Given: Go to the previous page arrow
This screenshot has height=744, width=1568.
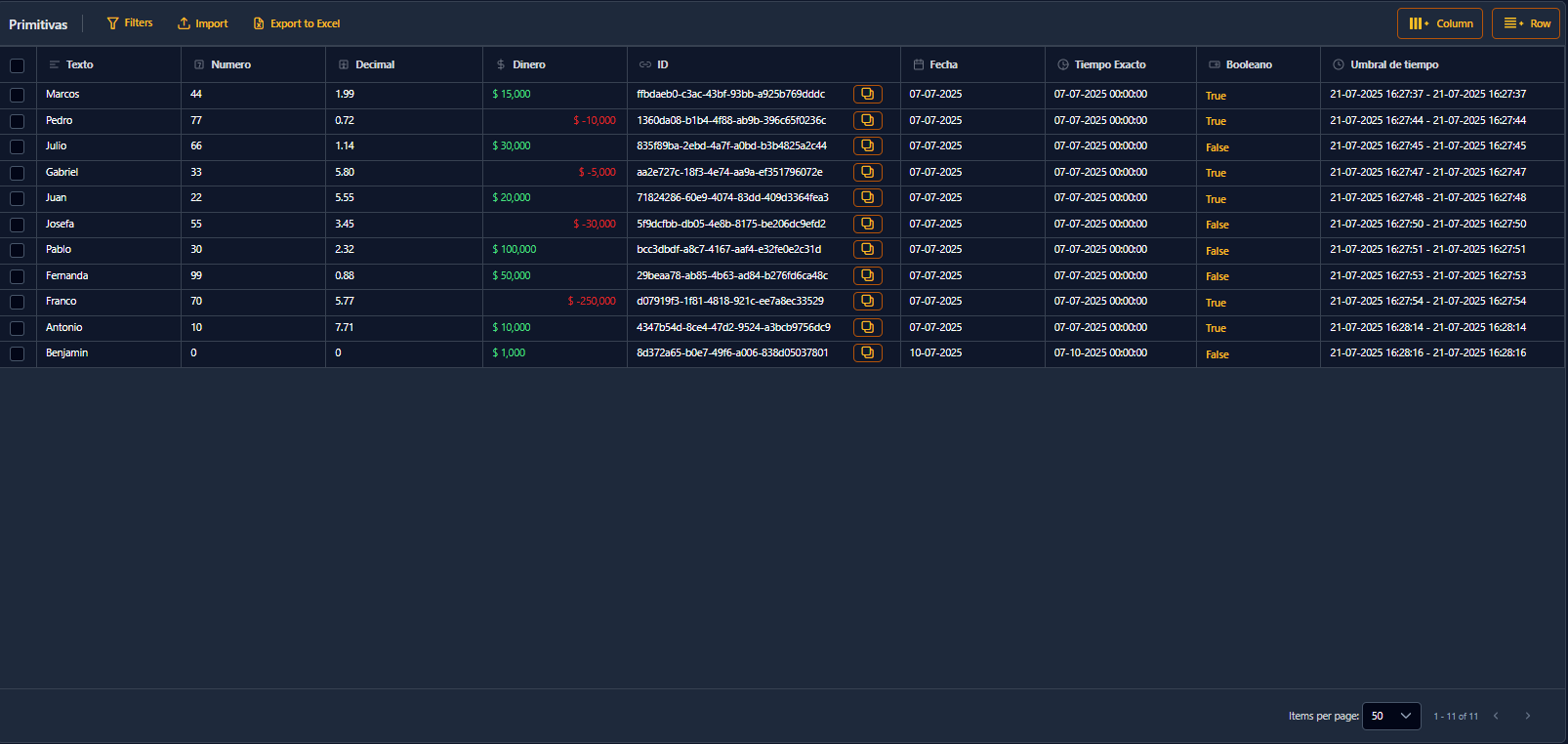Looking at the screenshot, I should (1496, 716).
